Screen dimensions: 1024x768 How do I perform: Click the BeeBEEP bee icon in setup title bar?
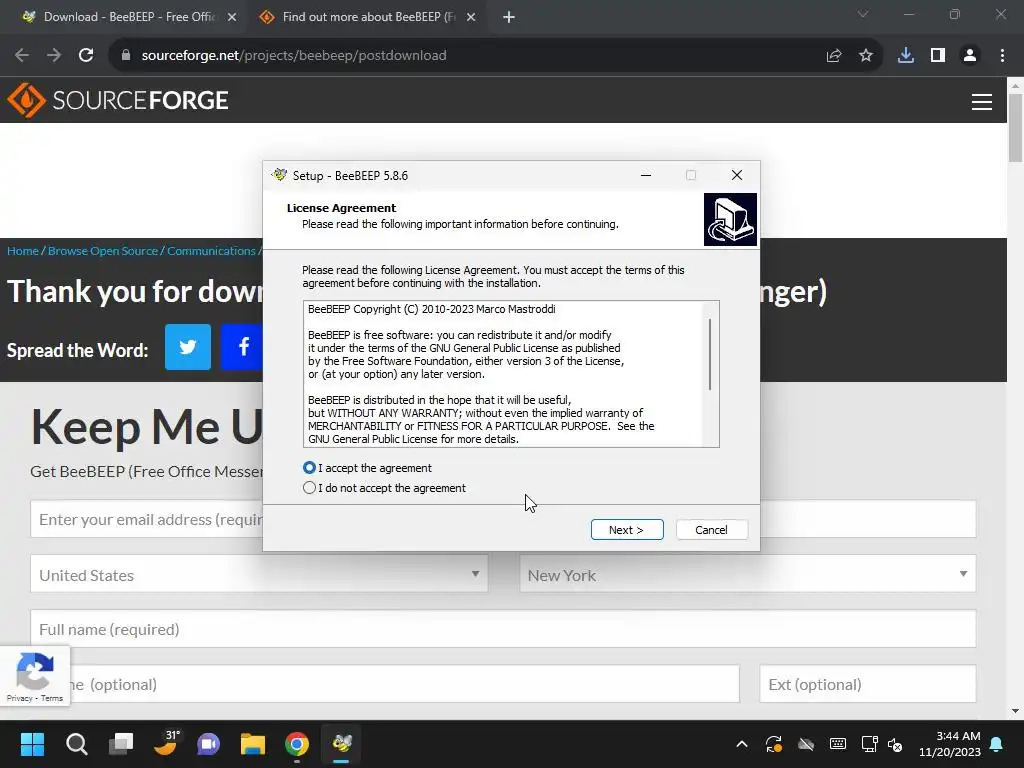(280, 175)
